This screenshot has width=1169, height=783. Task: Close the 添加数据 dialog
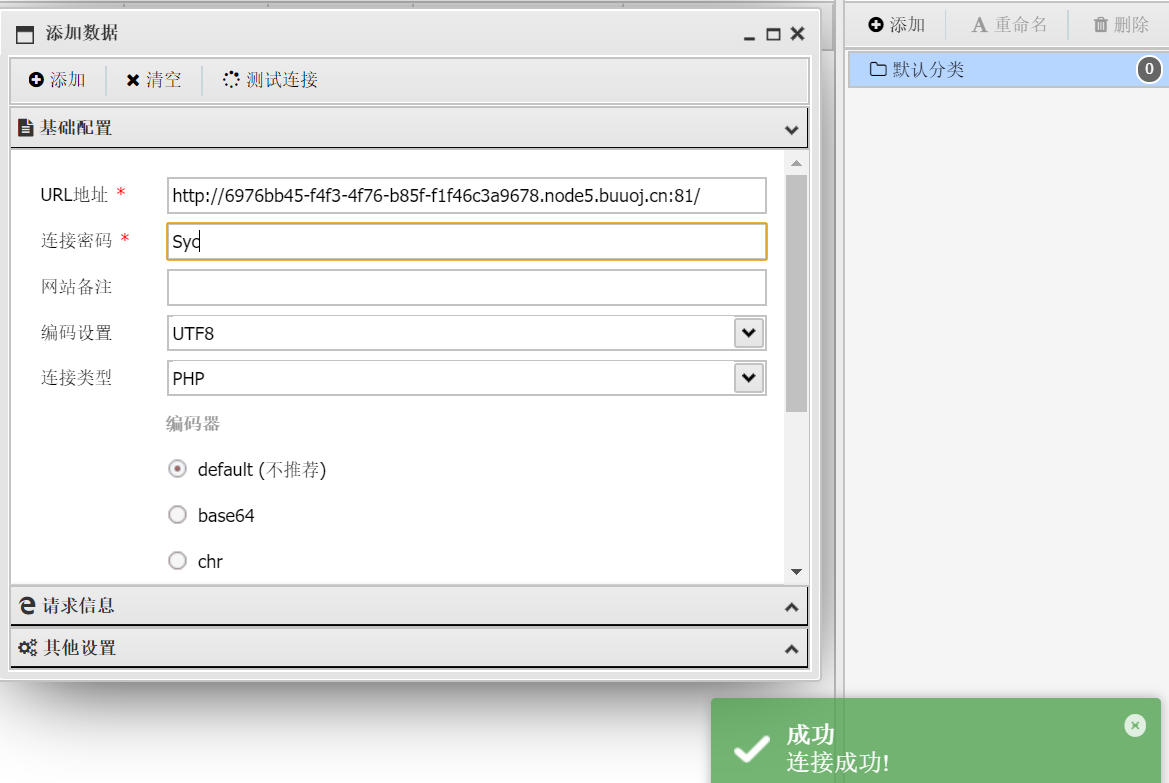(798, 34)
